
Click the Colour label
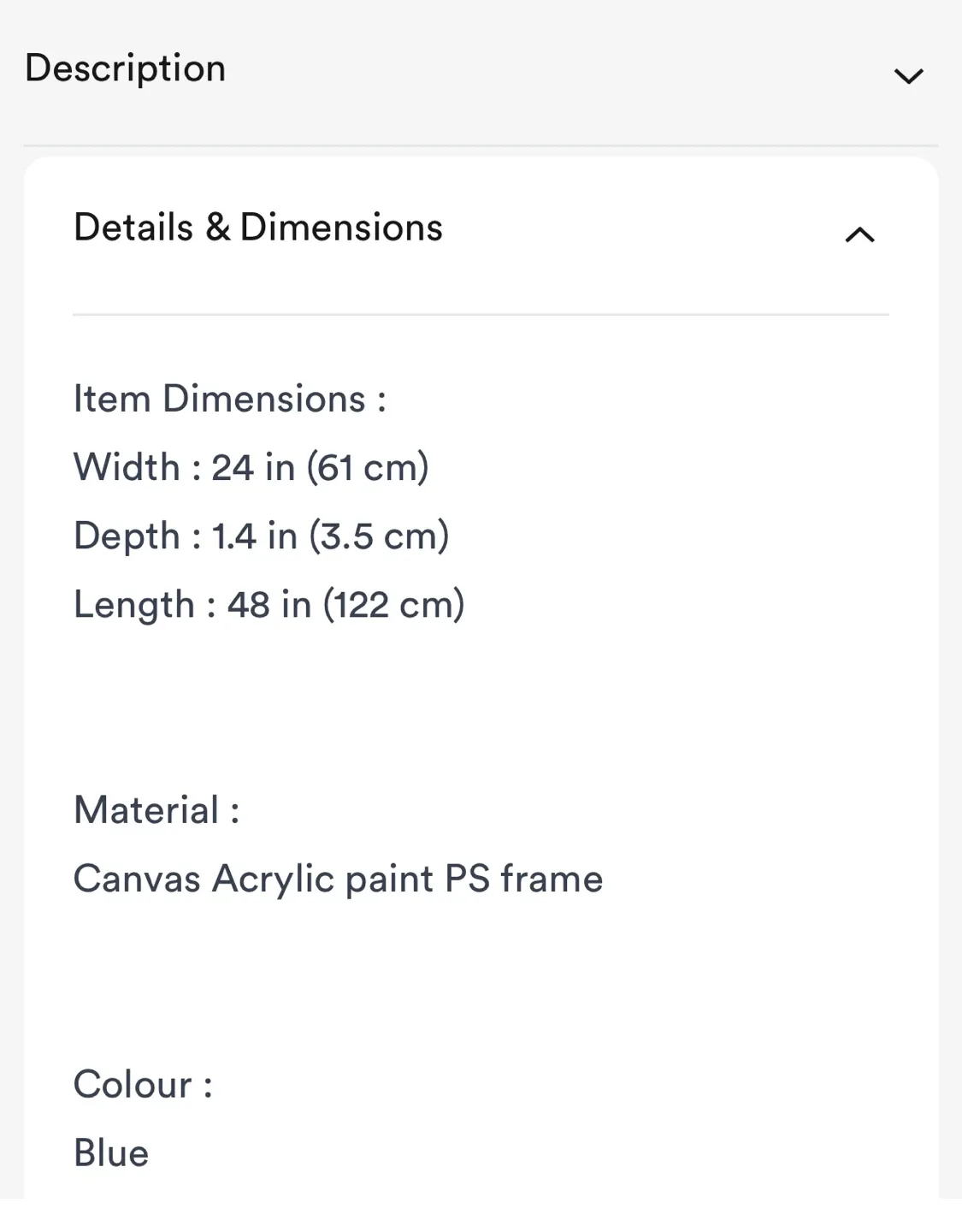click(x=143, y=1084)
